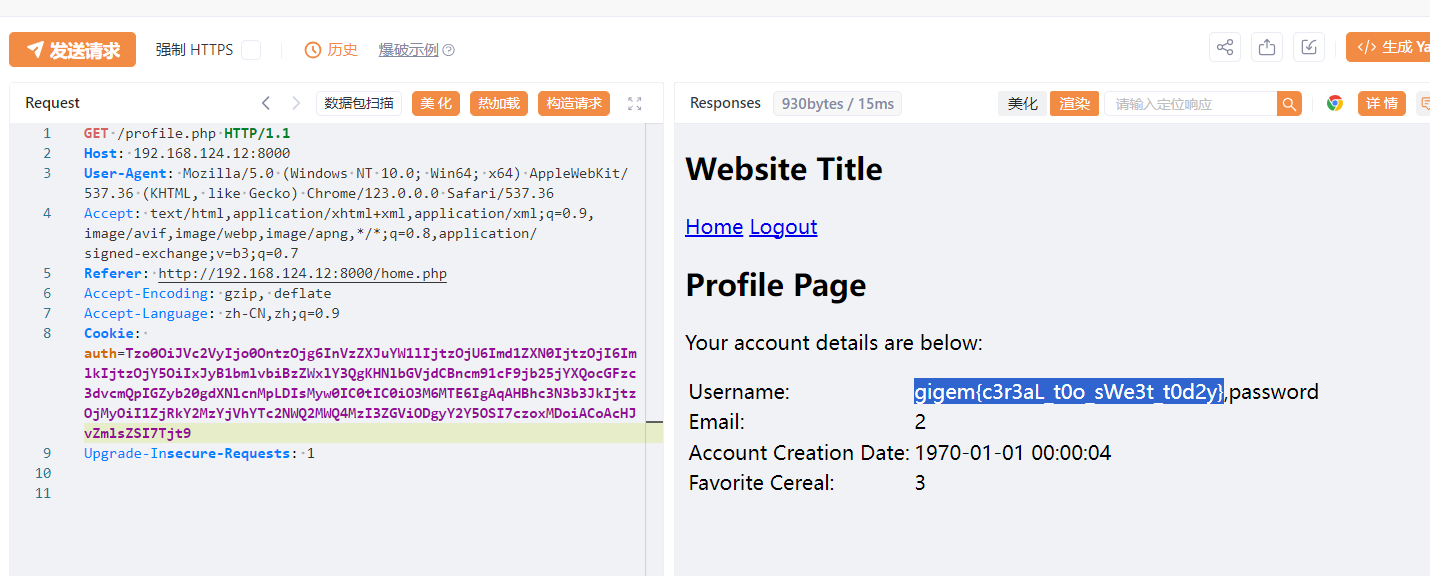
Task: Go to the next request arrow
Action: click(296, 103)
